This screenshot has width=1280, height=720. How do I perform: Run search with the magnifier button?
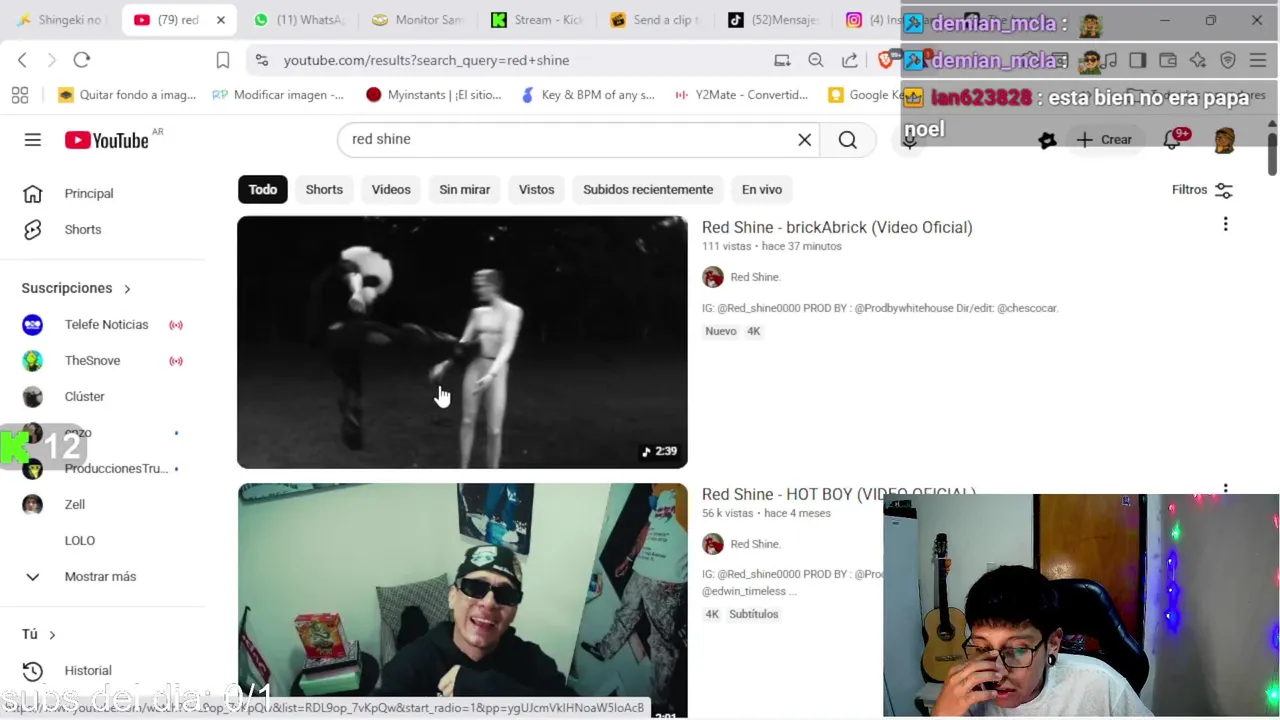848,140
